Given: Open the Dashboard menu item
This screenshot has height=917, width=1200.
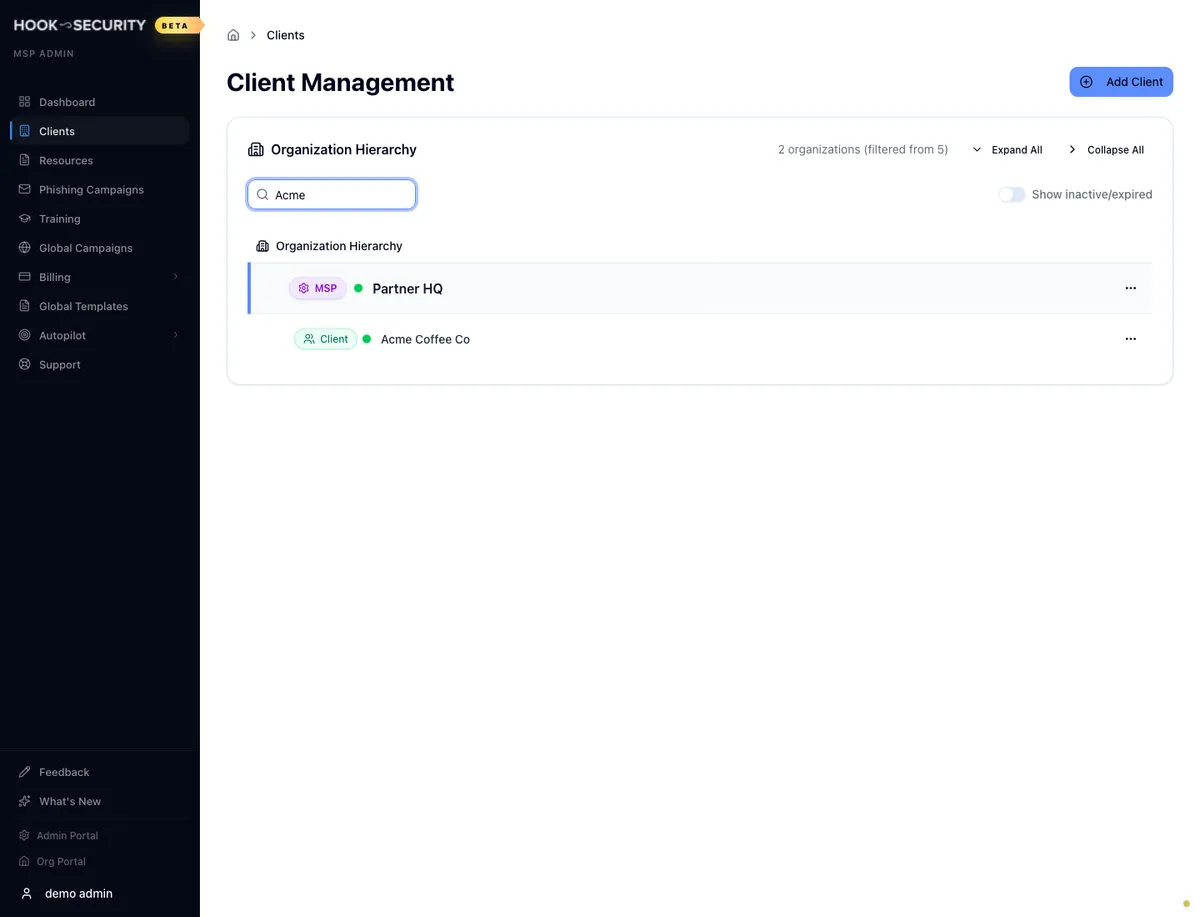Looking at the screenshot, I should coord(100,102).
